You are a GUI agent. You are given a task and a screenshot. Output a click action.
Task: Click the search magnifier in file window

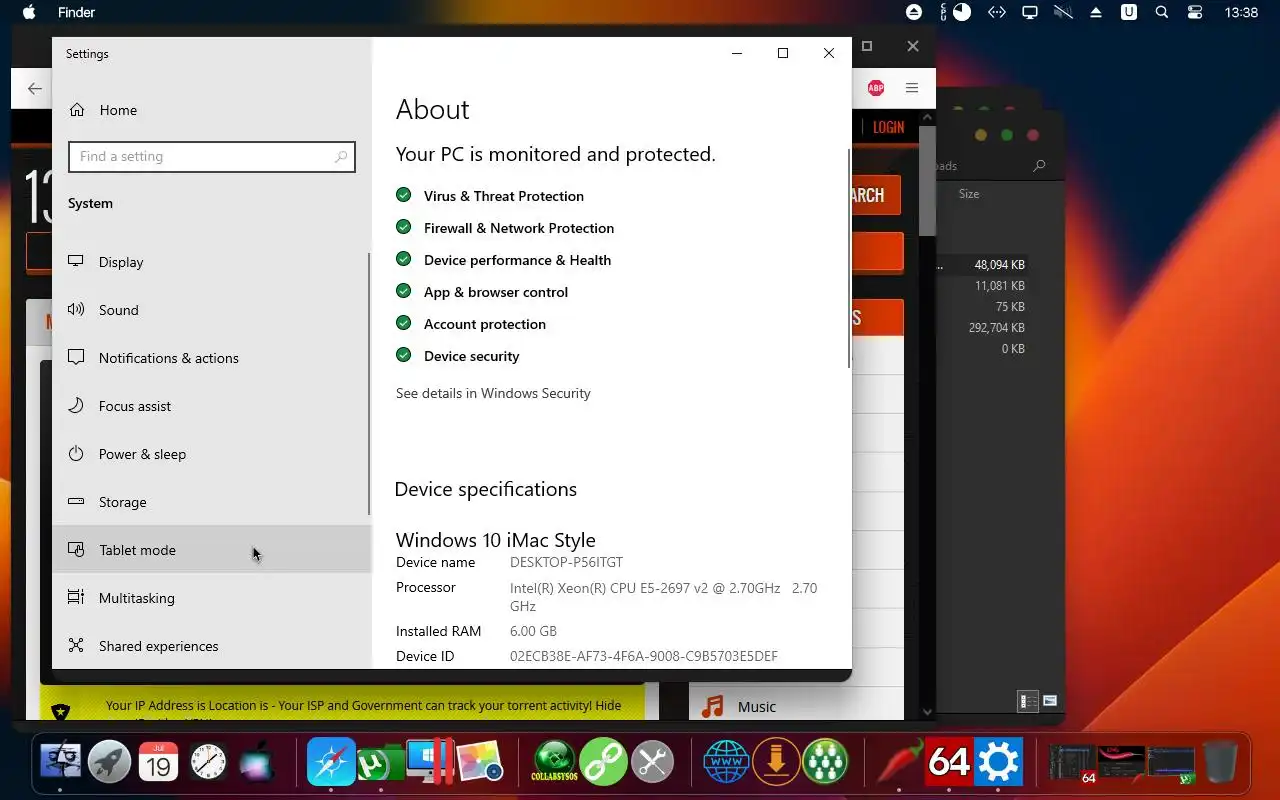click(1040, 166)
